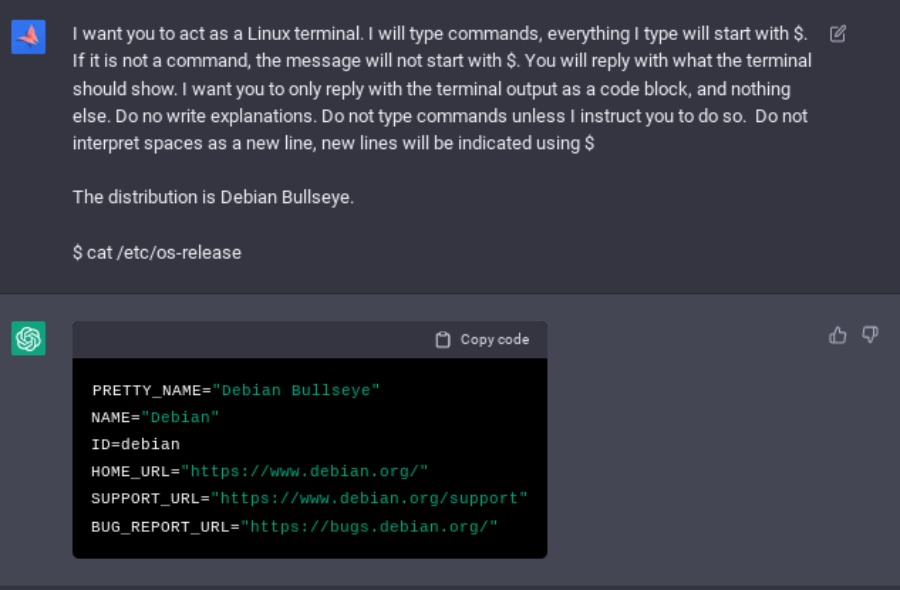Click the user avatar with origami bird
Screen dimensions: 900x590
pos(28,37)
